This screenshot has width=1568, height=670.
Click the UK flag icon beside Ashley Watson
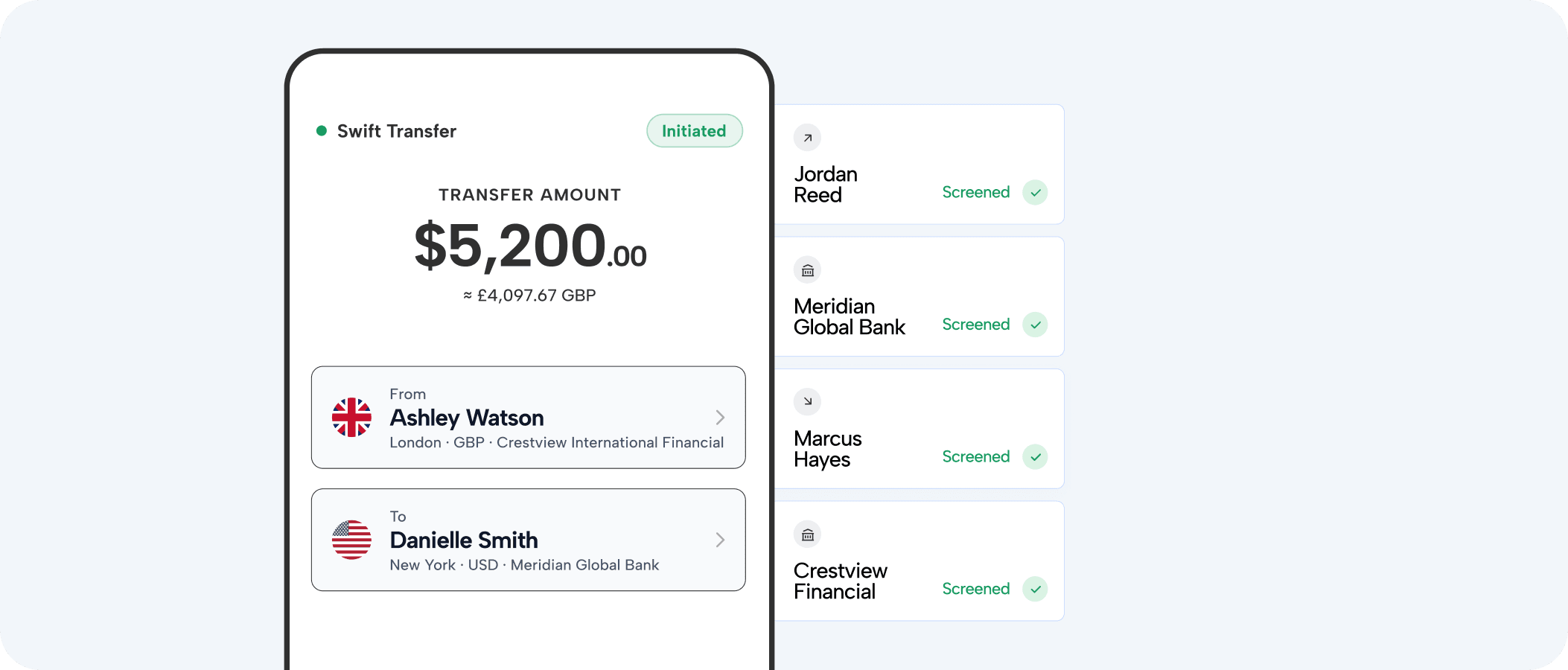pyautogui.click(x=351, y=418)
